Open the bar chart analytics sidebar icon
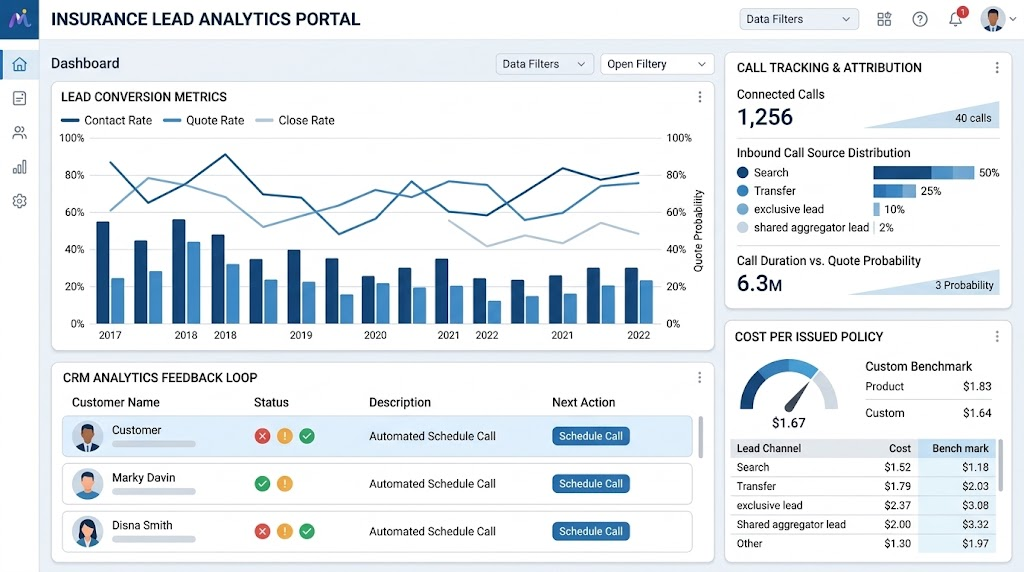Image resolution: width=1024 pixels, height=572 pixels. (x=20, y=167)
